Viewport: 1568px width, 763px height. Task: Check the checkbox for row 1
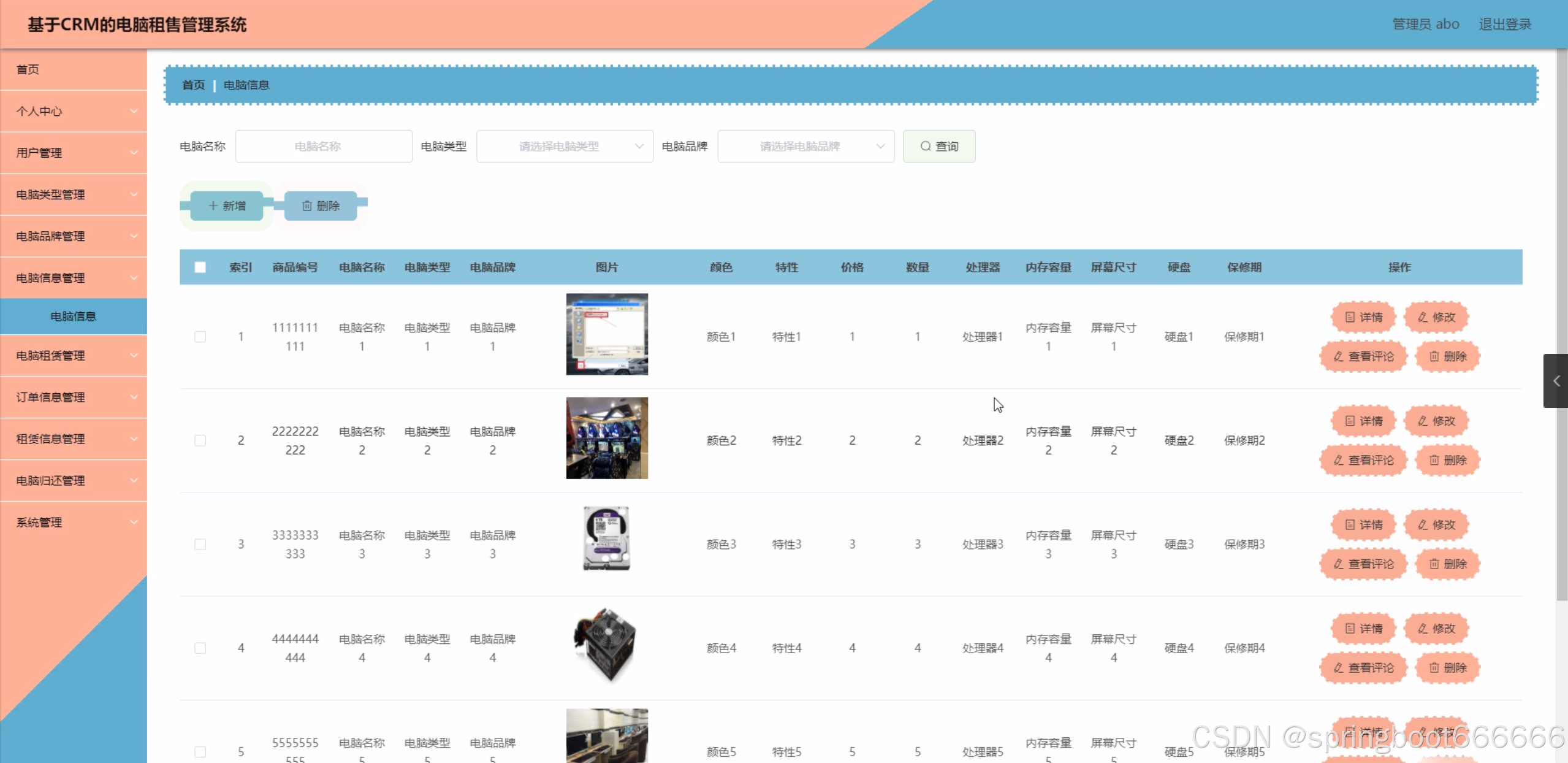click(x=200, y=337)
